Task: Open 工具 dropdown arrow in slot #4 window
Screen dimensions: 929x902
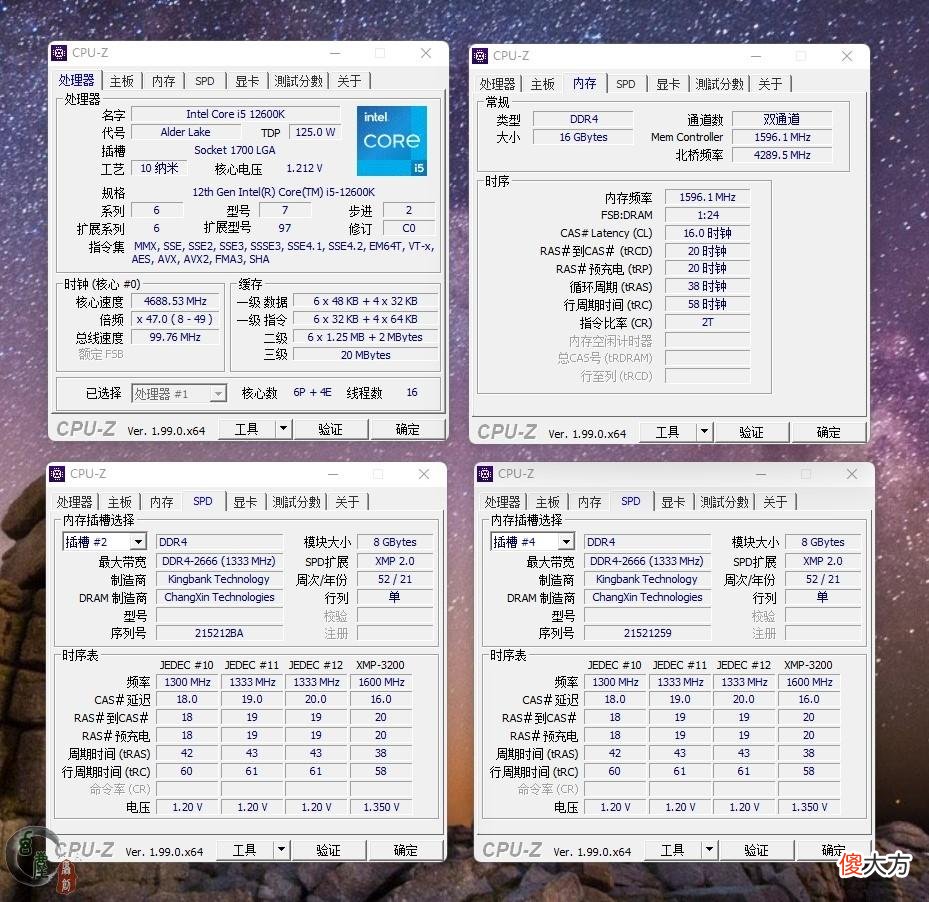Action: (709, 850)
